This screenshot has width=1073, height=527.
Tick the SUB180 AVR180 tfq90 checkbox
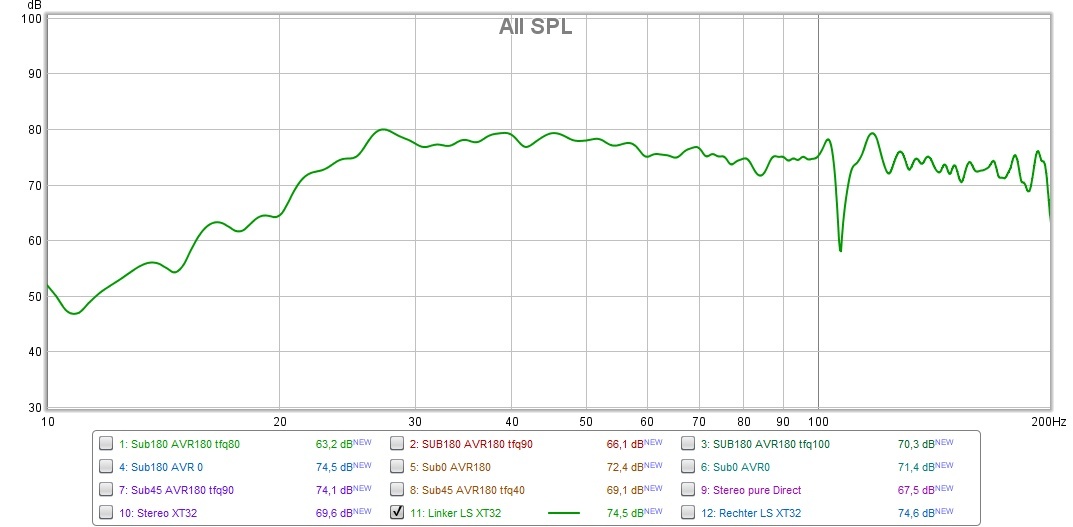[397, 444]
